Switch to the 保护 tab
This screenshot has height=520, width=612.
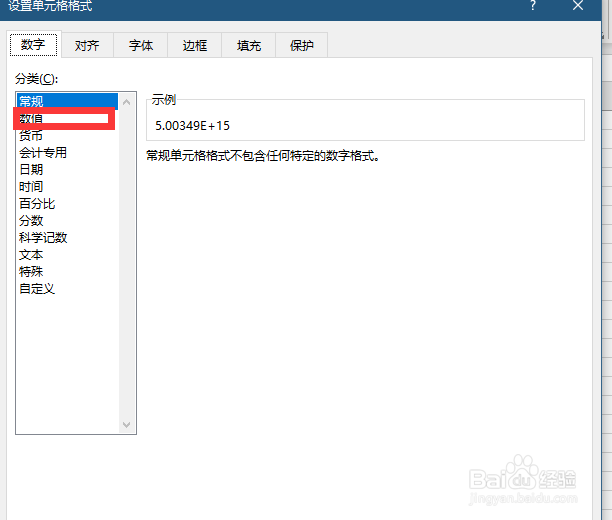302,46
